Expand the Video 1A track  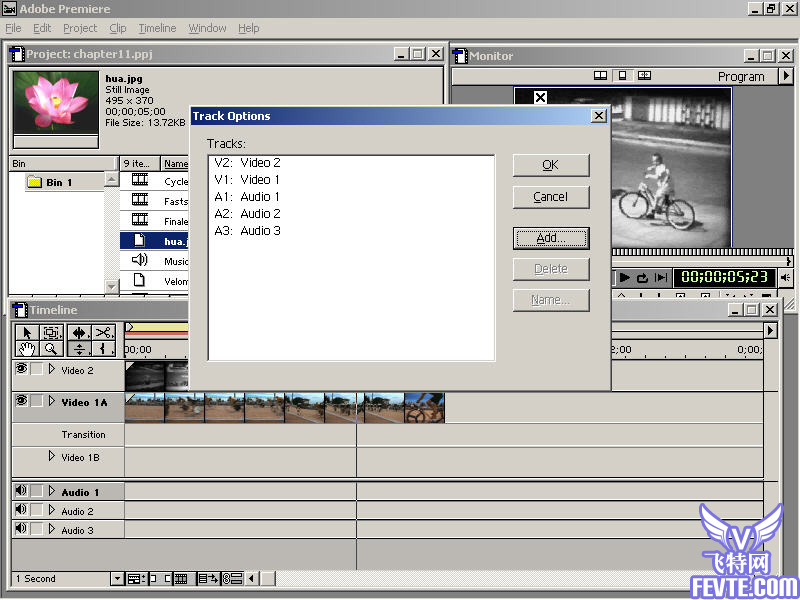[x=52, y=401]
